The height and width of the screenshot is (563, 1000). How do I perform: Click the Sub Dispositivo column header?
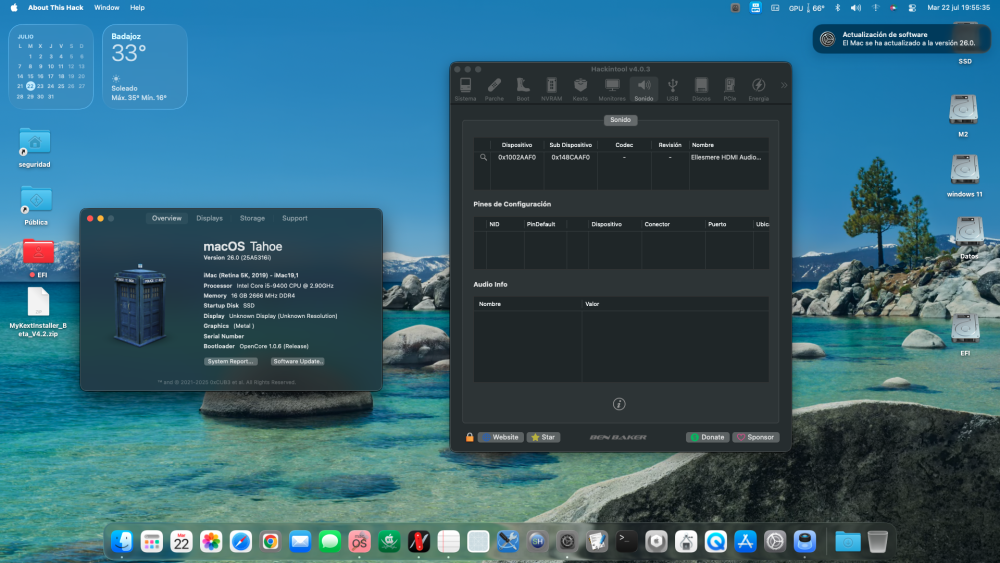coord(571,145)
